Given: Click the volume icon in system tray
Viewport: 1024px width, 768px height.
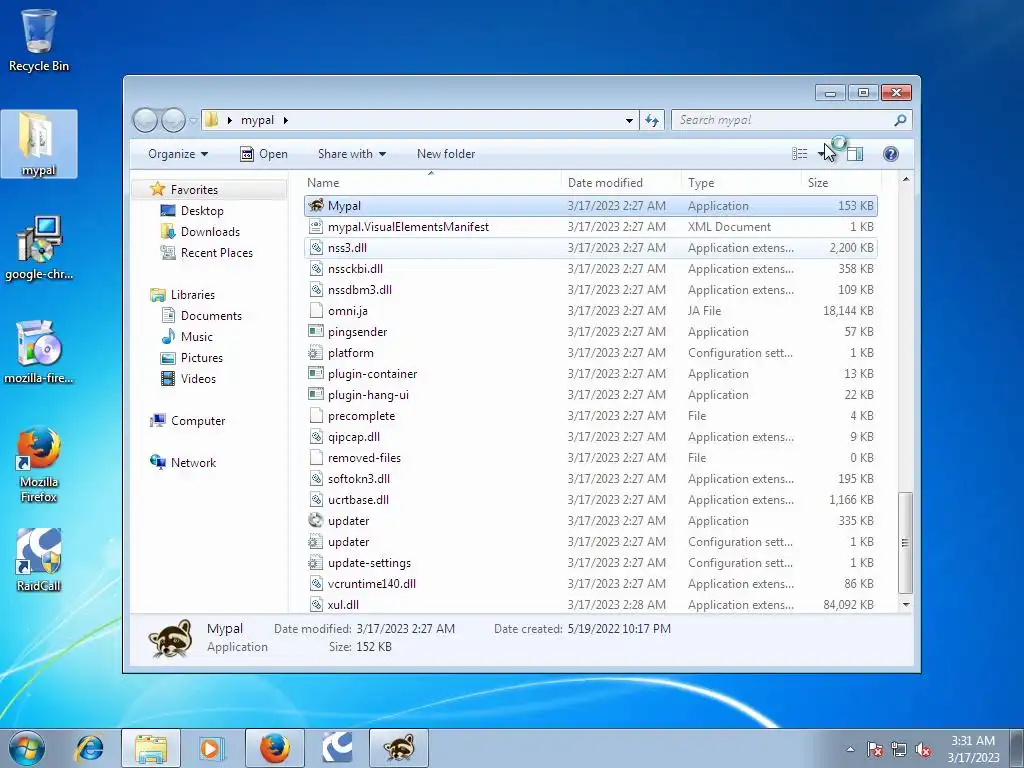Looking at the screenshot, I should [x=923, y=750].
